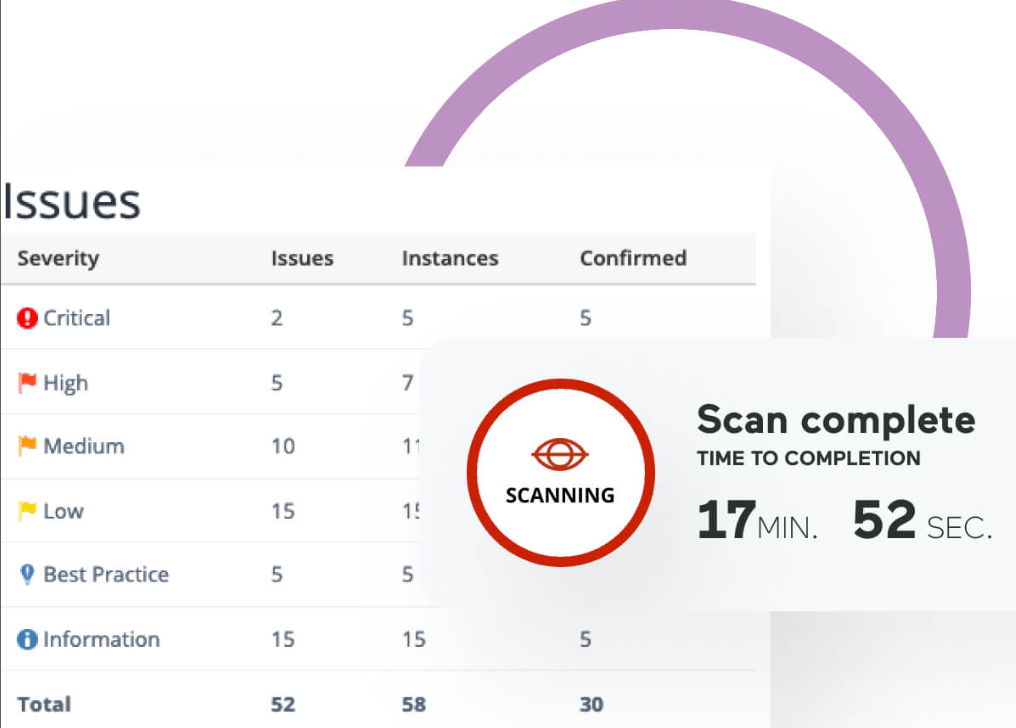This screenshot has height=728, width=1016.
Task: Select the Total row in table
Action: (x=378, y=703)
